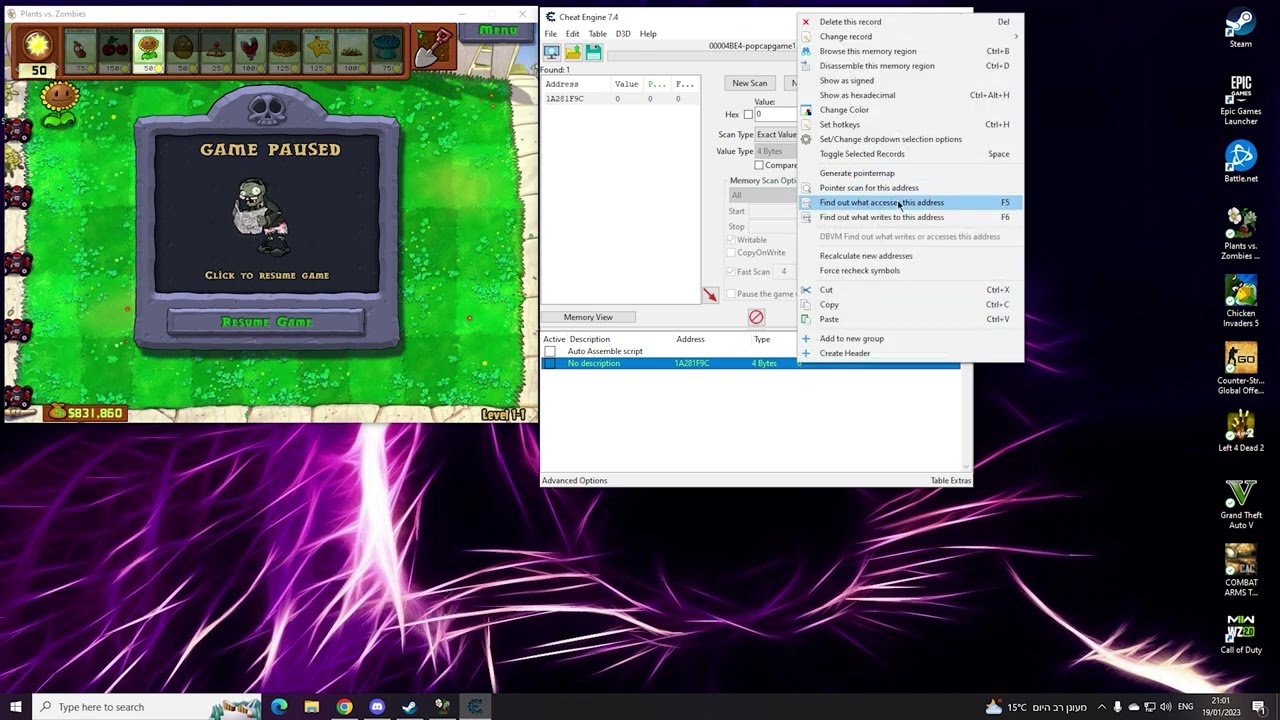Open Left 4 Dead 2 desktop icon

[1241, 431]
